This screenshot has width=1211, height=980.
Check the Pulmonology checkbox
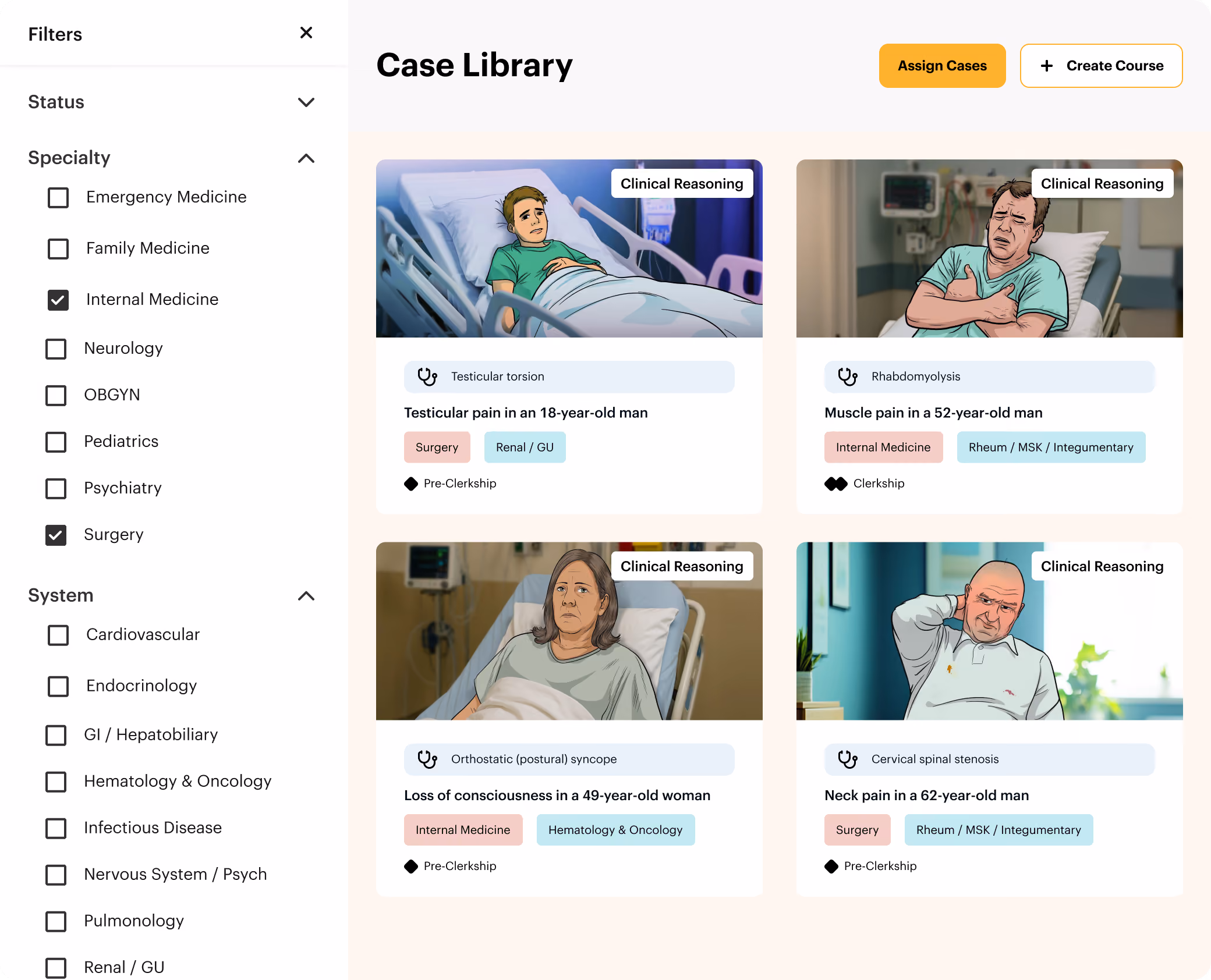(x=56, y=922)
